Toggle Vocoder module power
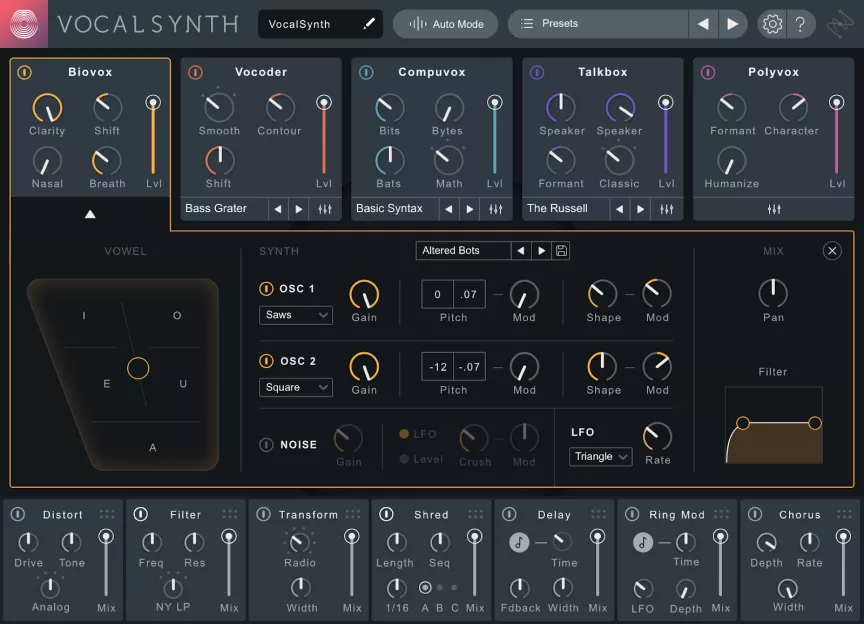 (x=195, y=72)
